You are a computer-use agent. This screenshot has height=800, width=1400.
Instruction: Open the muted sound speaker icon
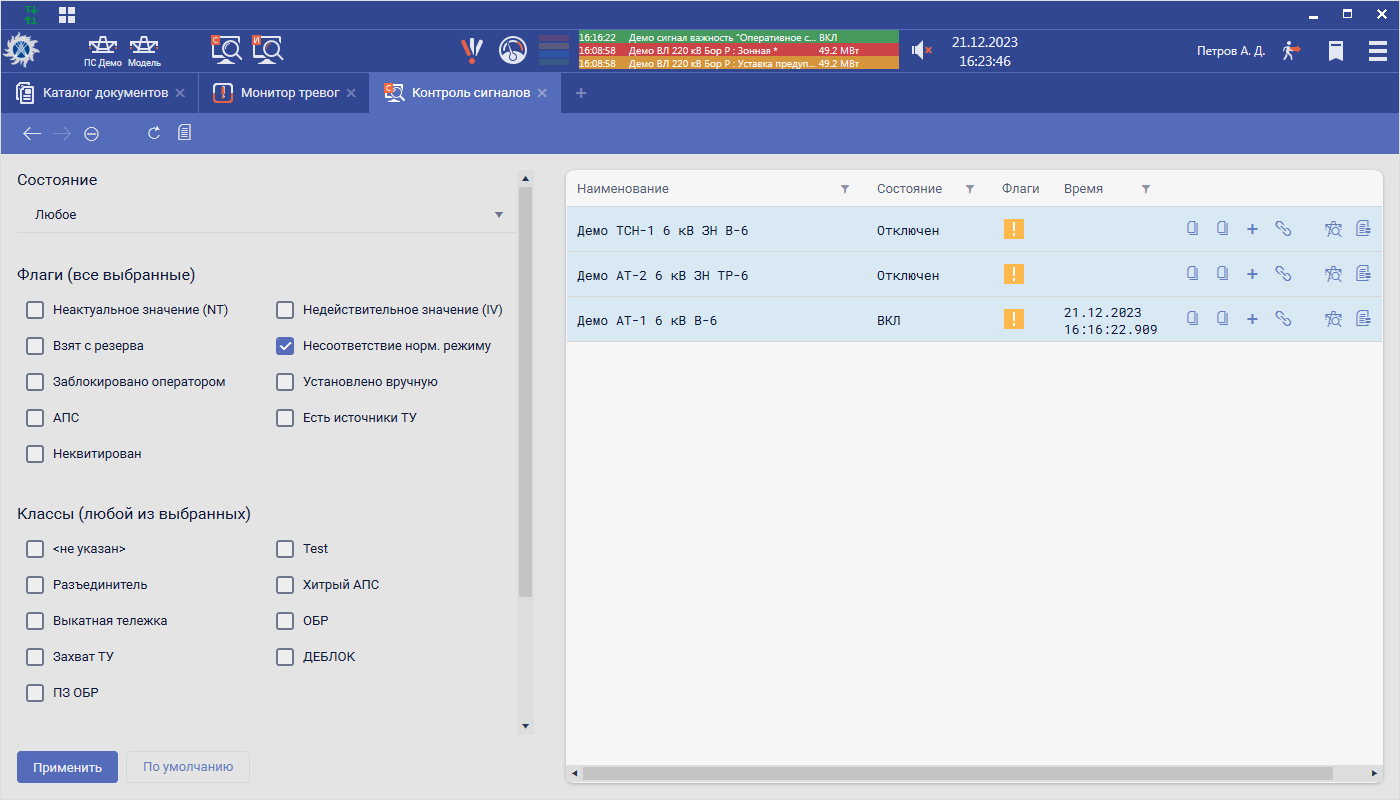tap(921, 50)
